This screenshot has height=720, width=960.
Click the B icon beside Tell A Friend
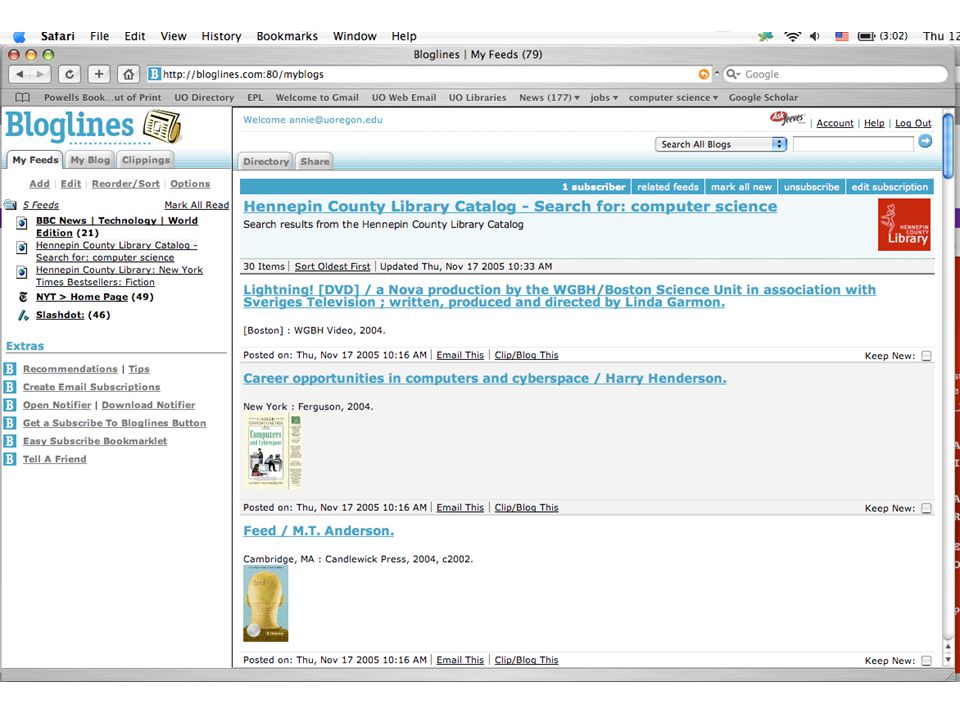10,459
